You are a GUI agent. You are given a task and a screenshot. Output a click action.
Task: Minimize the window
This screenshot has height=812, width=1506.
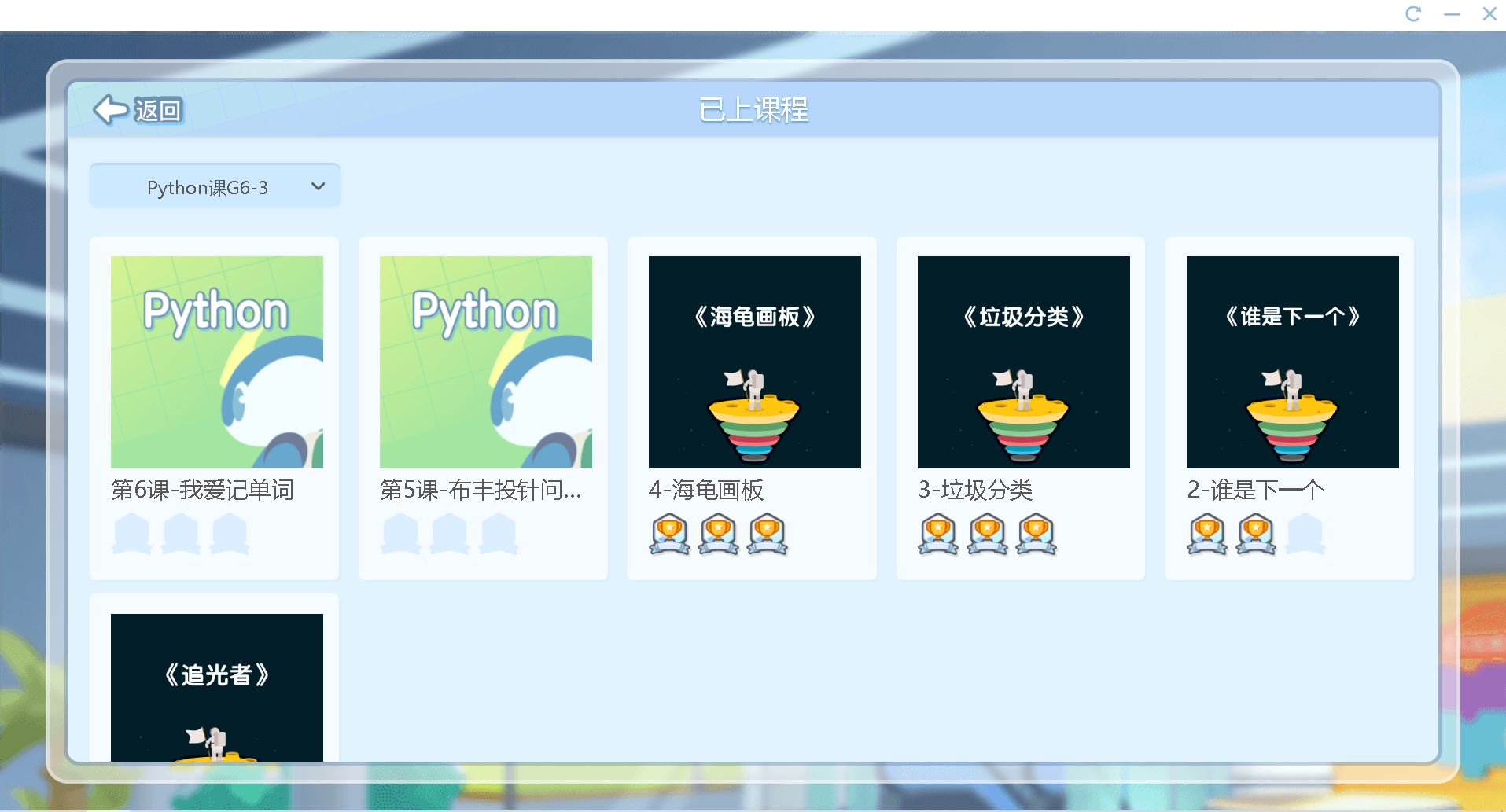1452,14
